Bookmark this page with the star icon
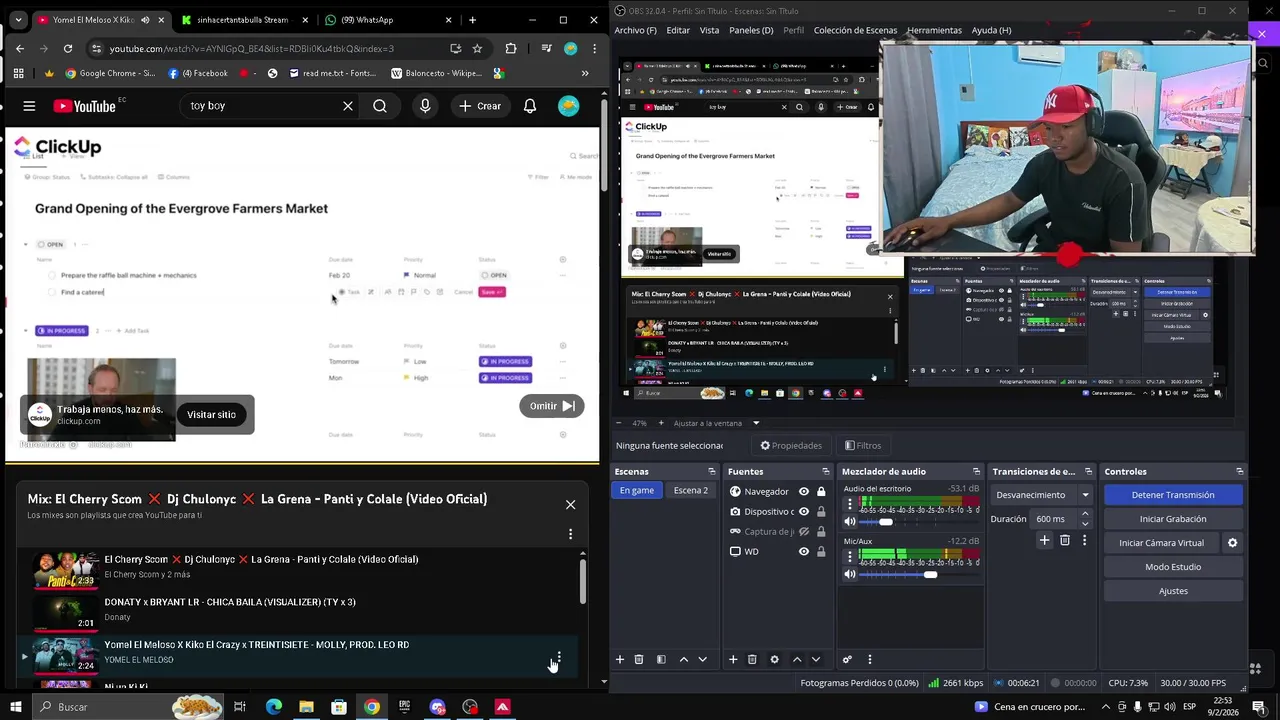The height and width of the screenshot is (720, 1280). click(x=477, y=48)
